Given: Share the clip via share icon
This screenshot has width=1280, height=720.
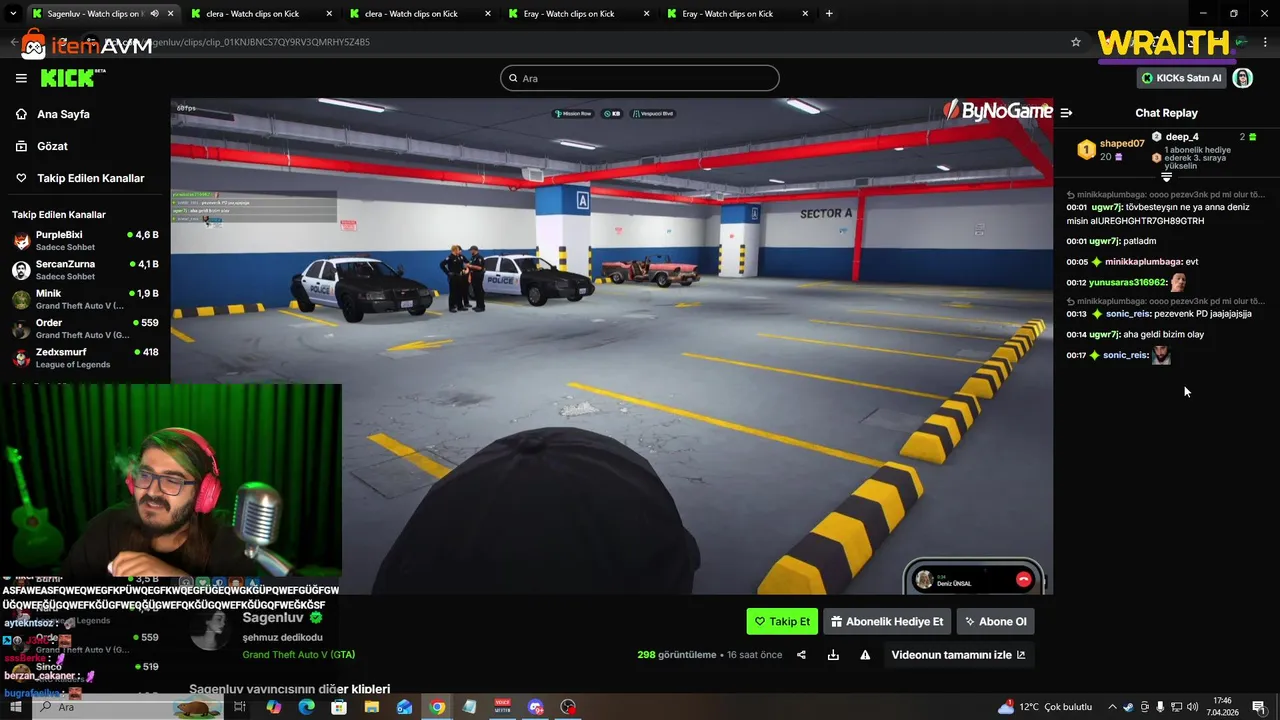Looking at the screenshot, I should tap(801, 655).
